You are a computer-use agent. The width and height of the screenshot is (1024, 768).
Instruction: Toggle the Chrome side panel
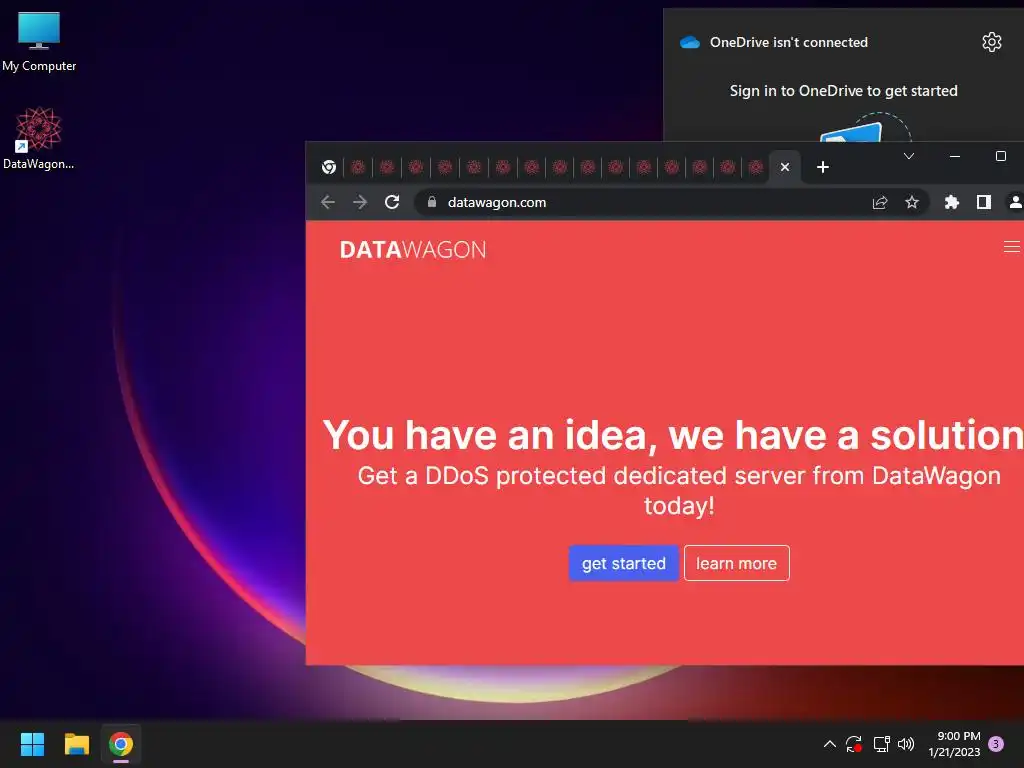(984, 202)
